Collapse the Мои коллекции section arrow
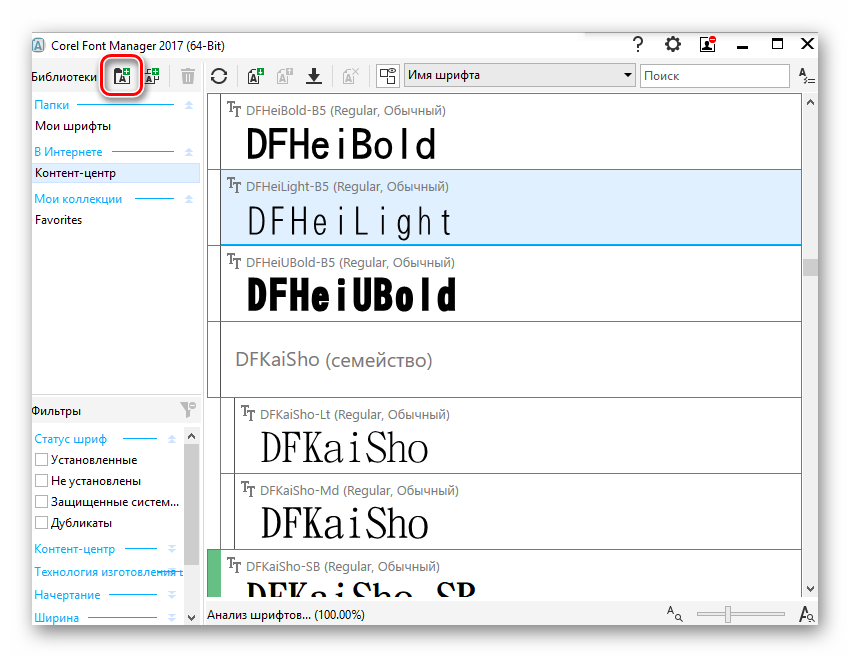Image resolution: width=850 pixels, height=657 pixels. pyautogui.click(x=189, y=199)
